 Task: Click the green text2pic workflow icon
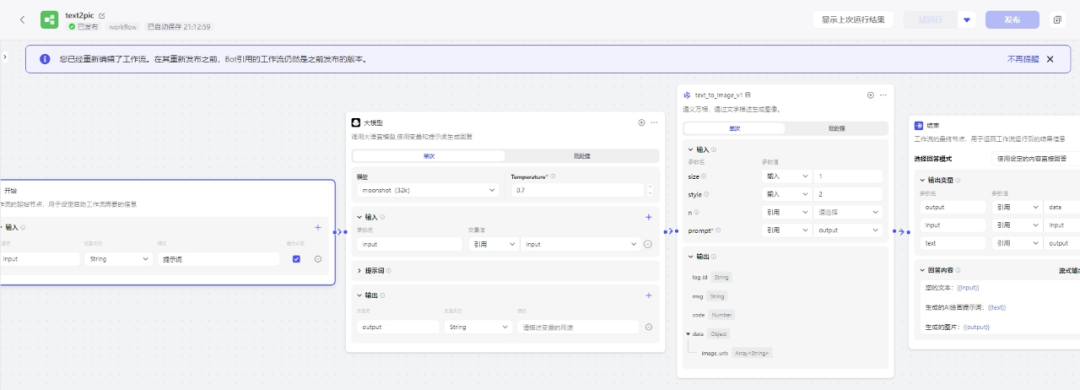[x=50, y=19]
